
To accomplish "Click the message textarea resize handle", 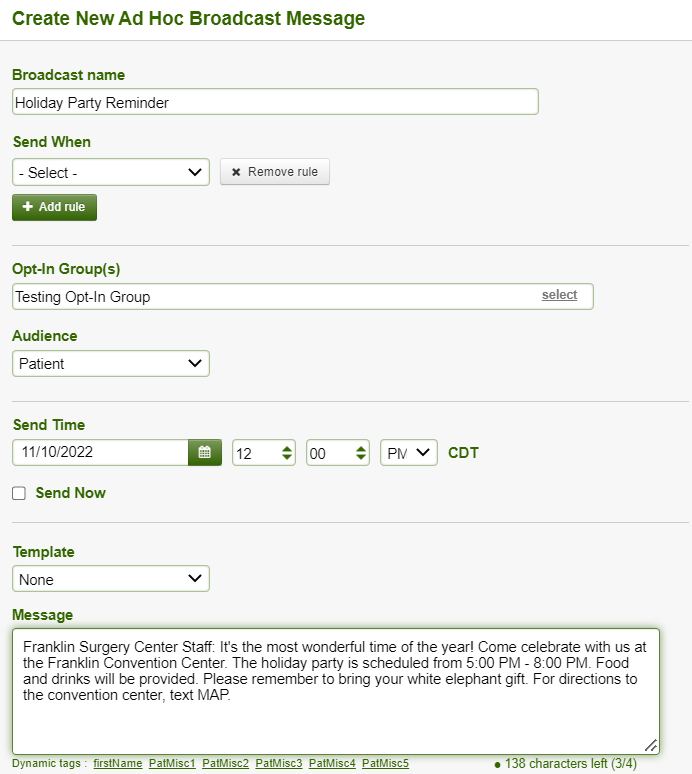I will (x=651, y=745).
